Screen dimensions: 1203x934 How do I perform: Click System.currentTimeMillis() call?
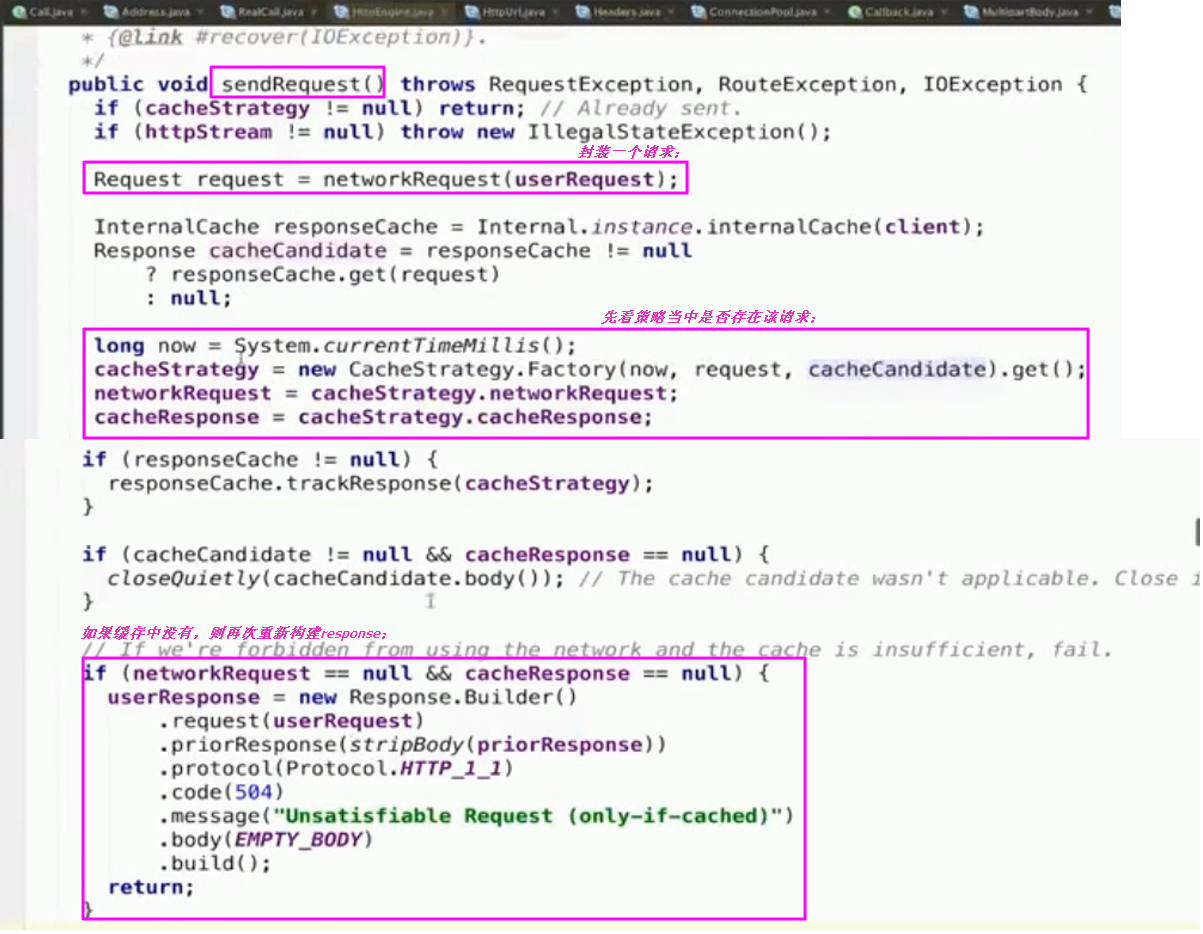click(400, 346)
